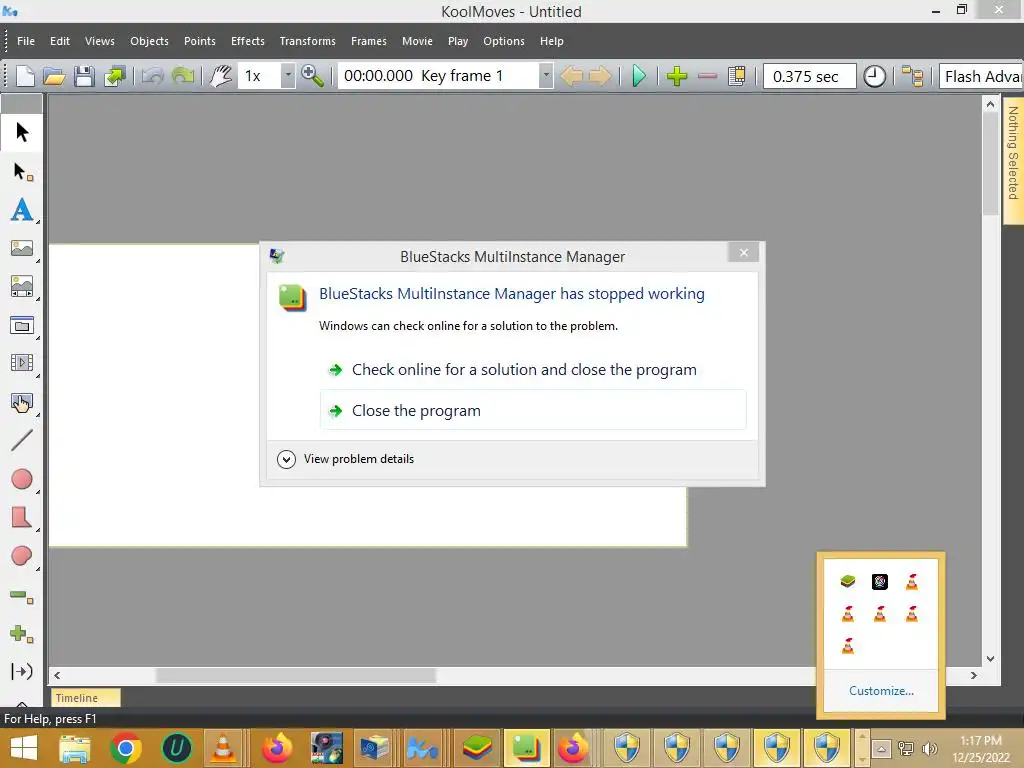Go to next key frame arrow
The image size is (1024, 768).
click(600, 76)
